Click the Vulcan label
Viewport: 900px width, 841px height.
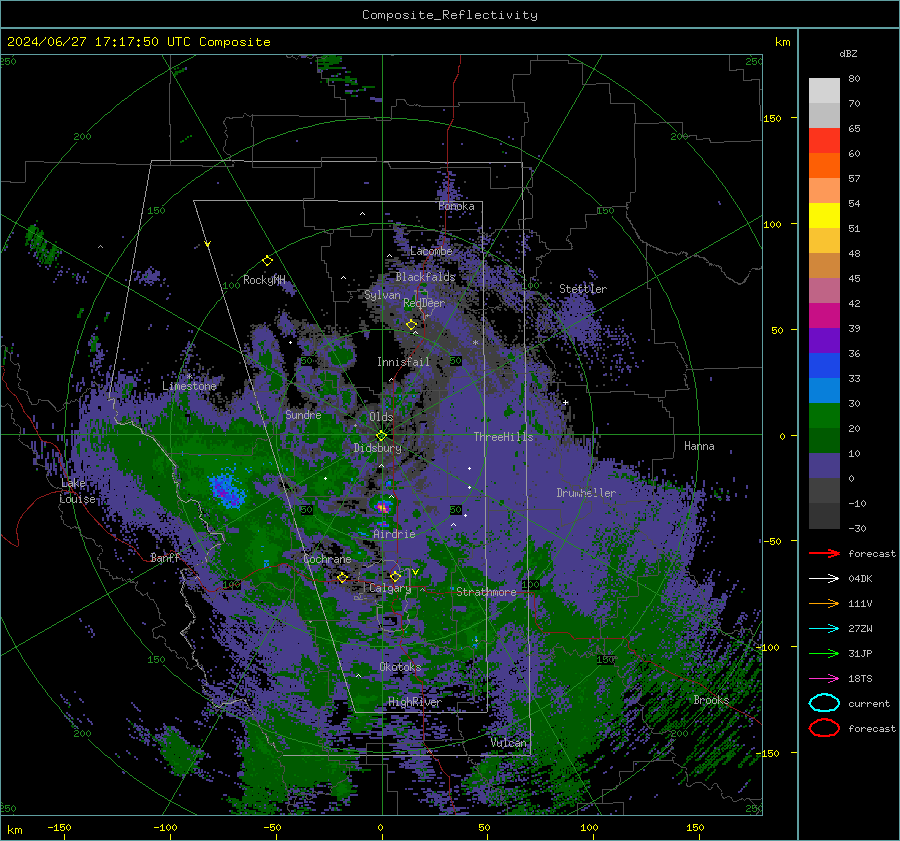point(509,743)
